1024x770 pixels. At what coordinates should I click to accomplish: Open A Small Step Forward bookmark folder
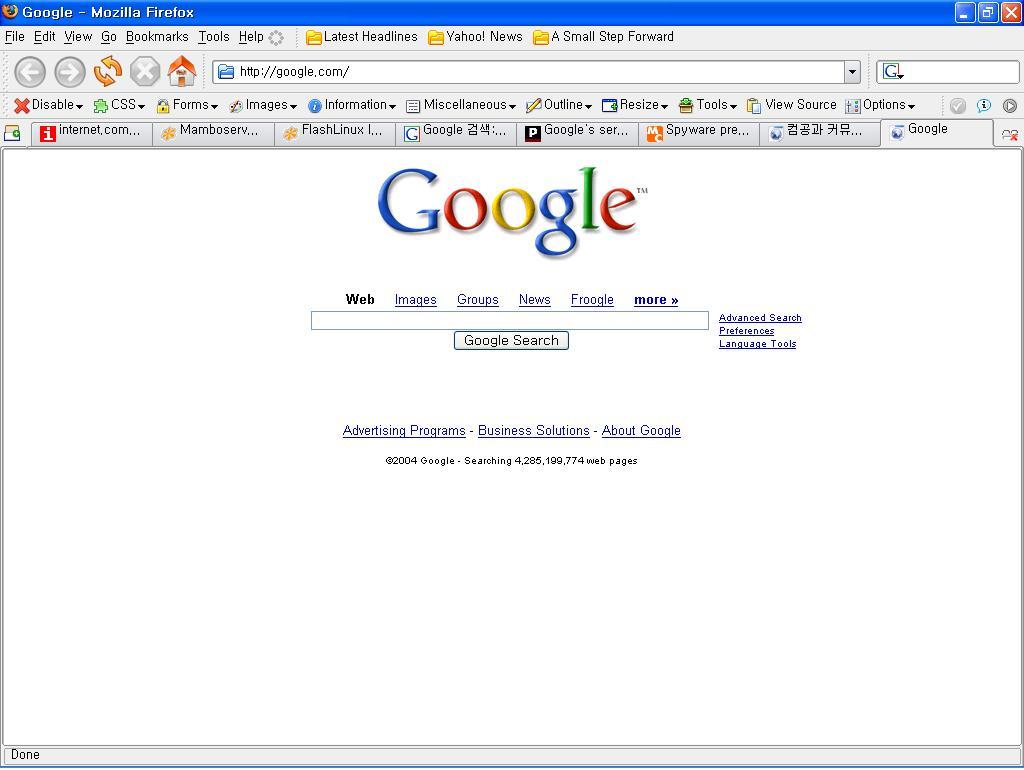click(603, 37)
